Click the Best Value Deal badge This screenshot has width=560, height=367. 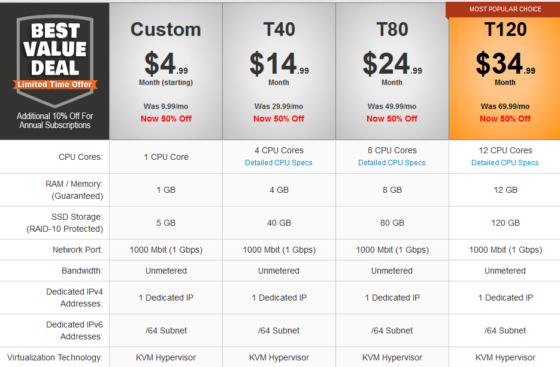[55, 60]
